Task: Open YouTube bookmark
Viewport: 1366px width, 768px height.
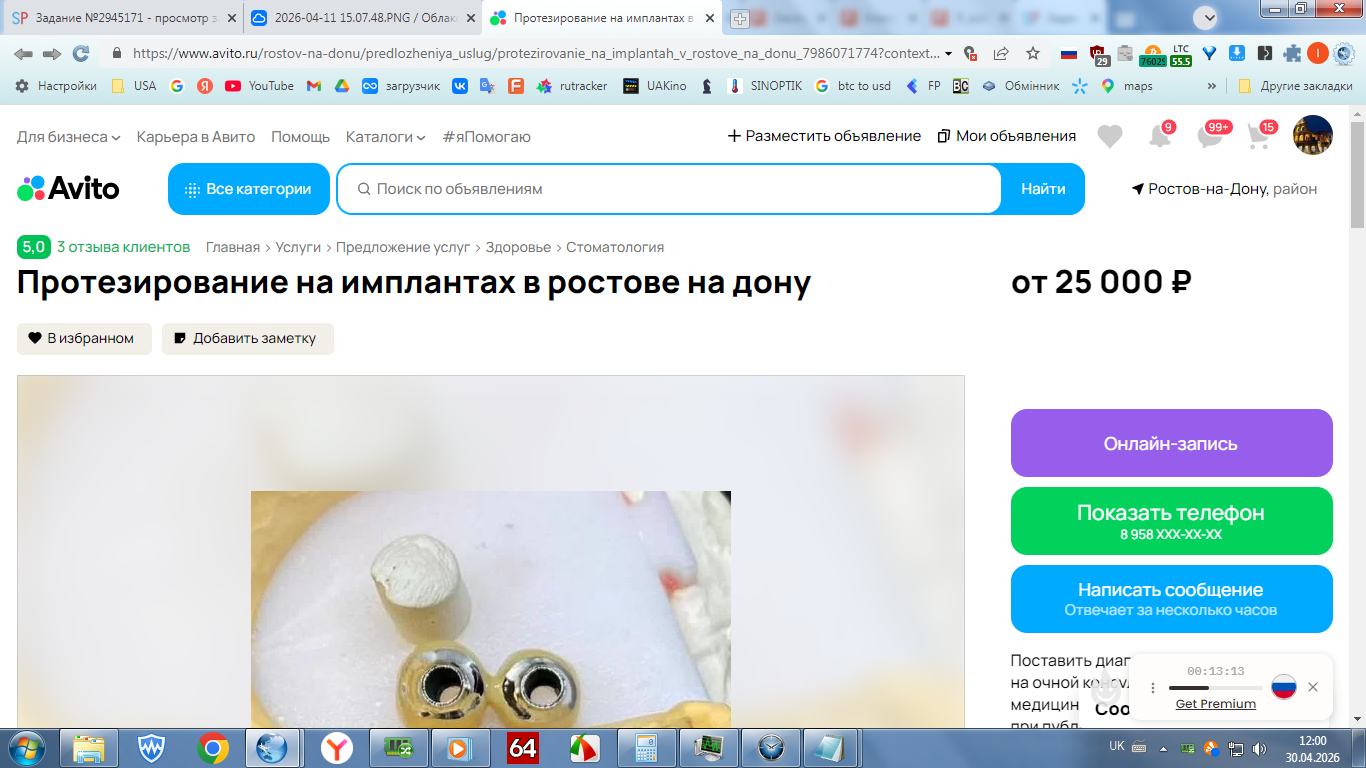Action: (x=260, y=86)
